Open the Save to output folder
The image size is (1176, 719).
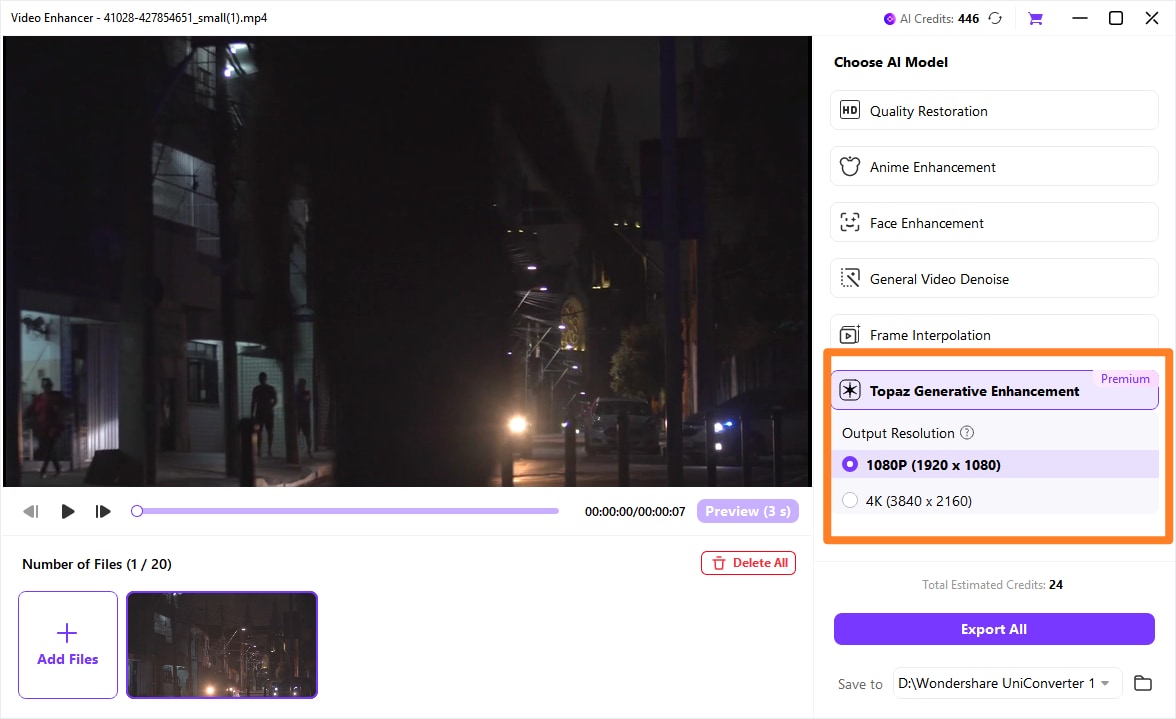coord(1142,683)
